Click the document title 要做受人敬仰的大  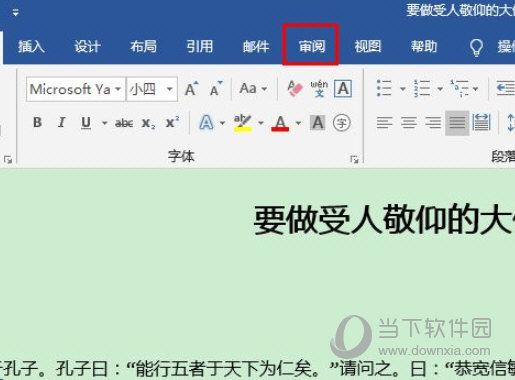click(384, 220)
